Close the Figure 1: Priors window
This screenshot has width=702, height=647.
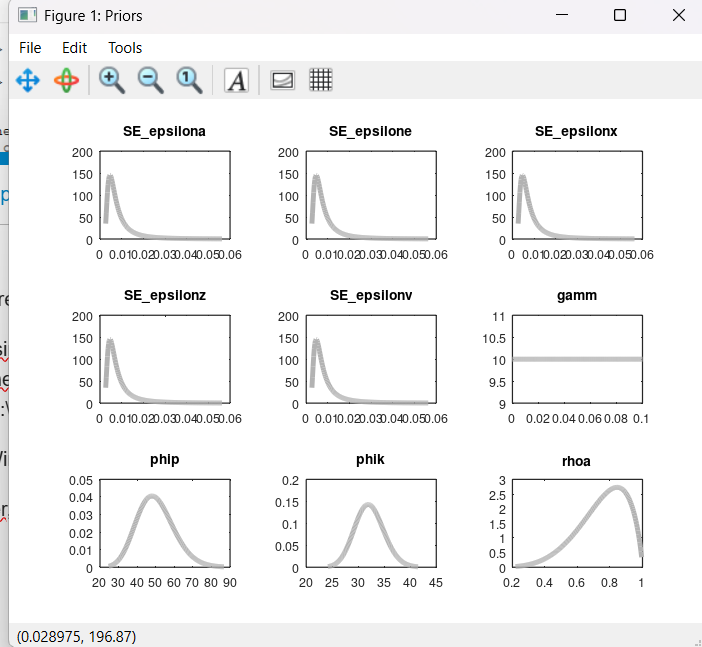point(676,15)
